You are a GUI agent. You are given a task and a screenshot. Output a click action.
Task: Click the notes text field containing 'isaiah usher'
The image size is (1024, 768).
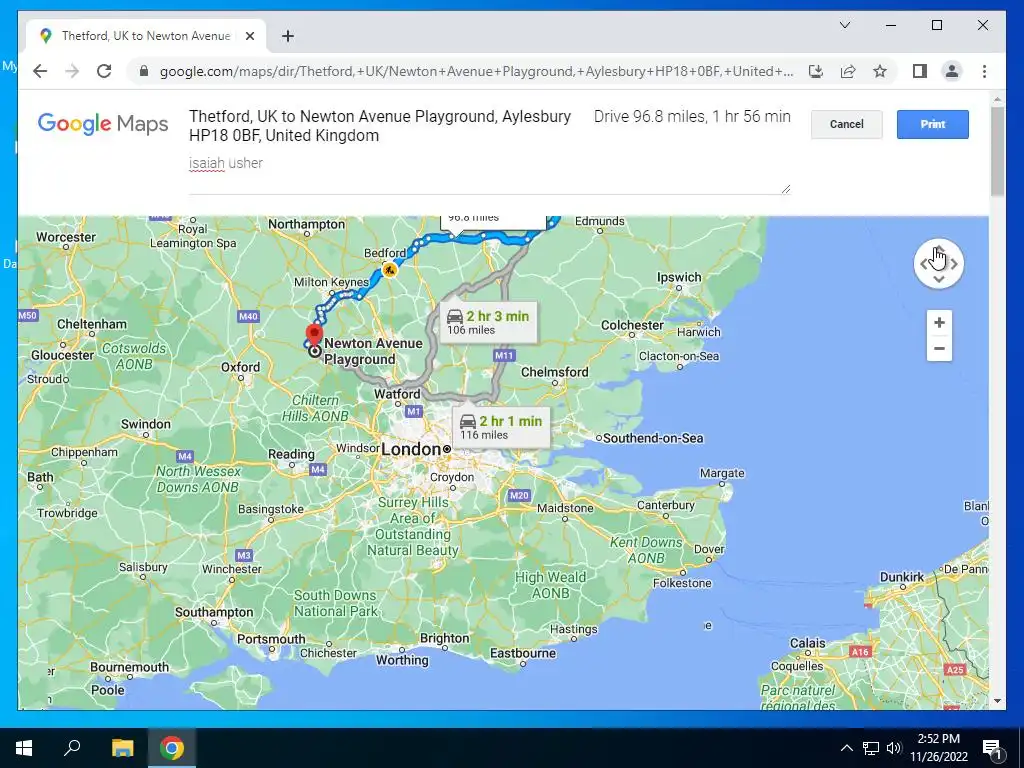(489, 174)
